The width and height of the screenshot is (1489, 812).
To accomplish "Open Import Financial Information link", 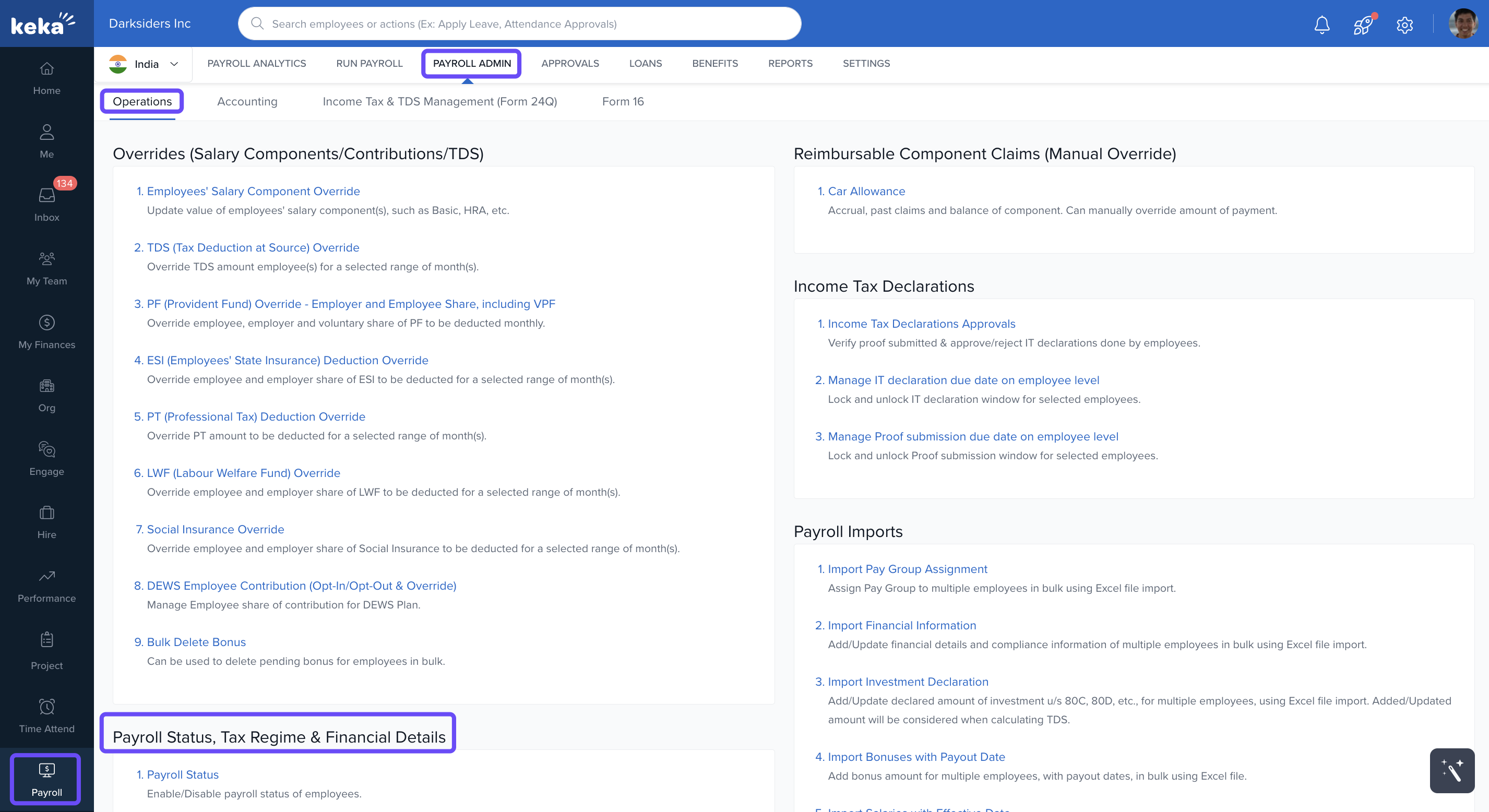I will click(x=901, y=625).
